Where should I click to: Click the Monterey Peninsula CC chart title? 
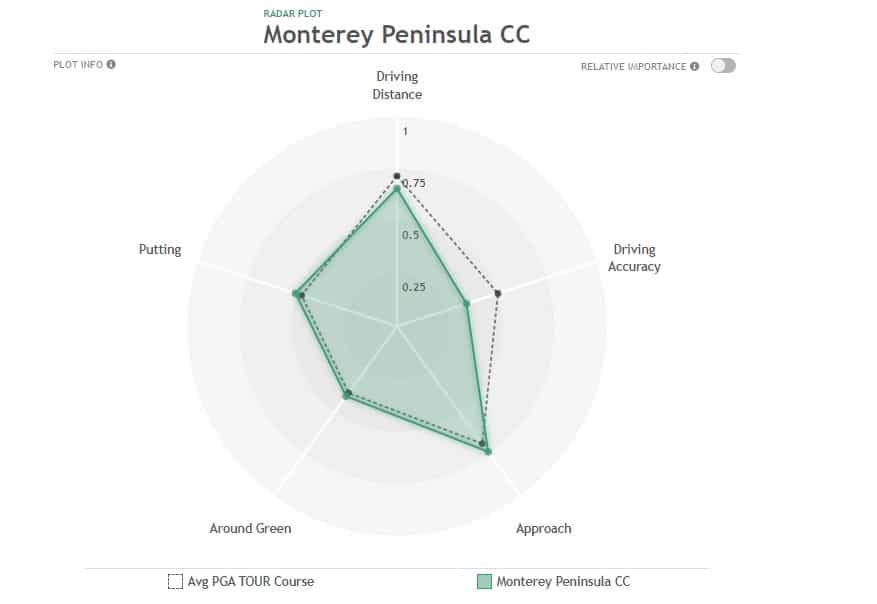(x=397, y=35)
